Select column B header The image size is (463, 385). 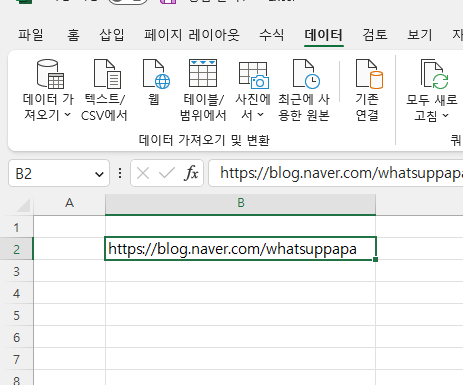(241, 203)
